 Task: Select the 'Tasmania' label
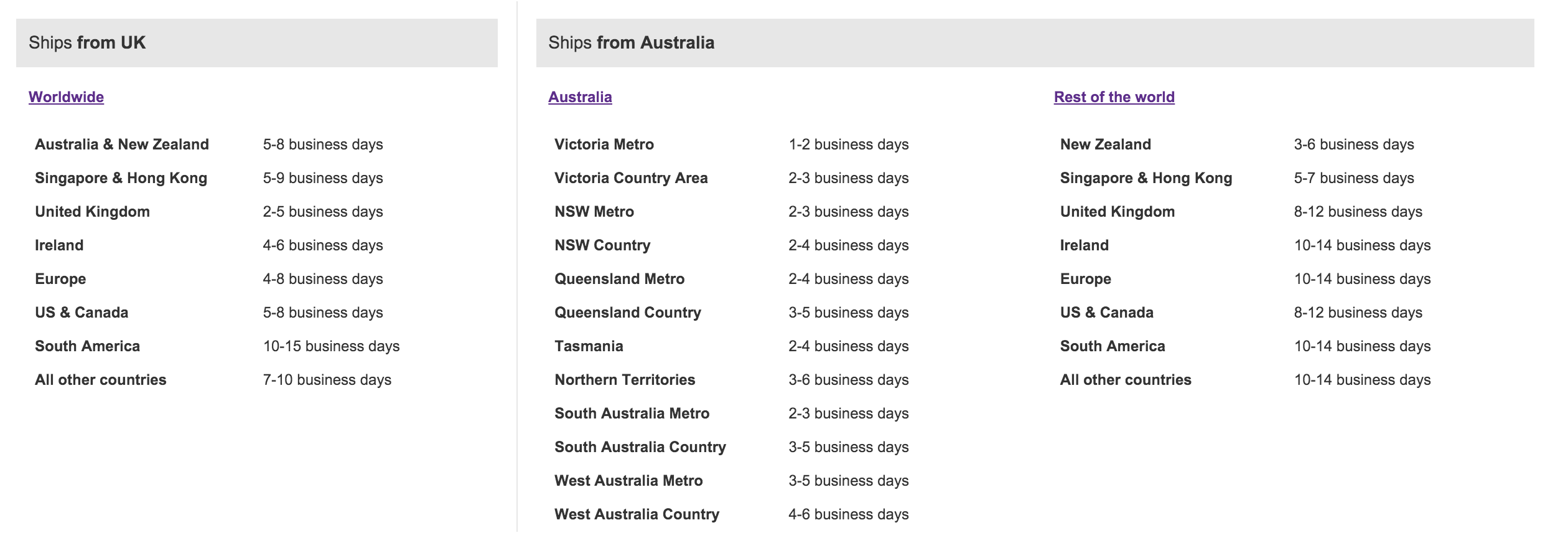(x=589, y=346)
